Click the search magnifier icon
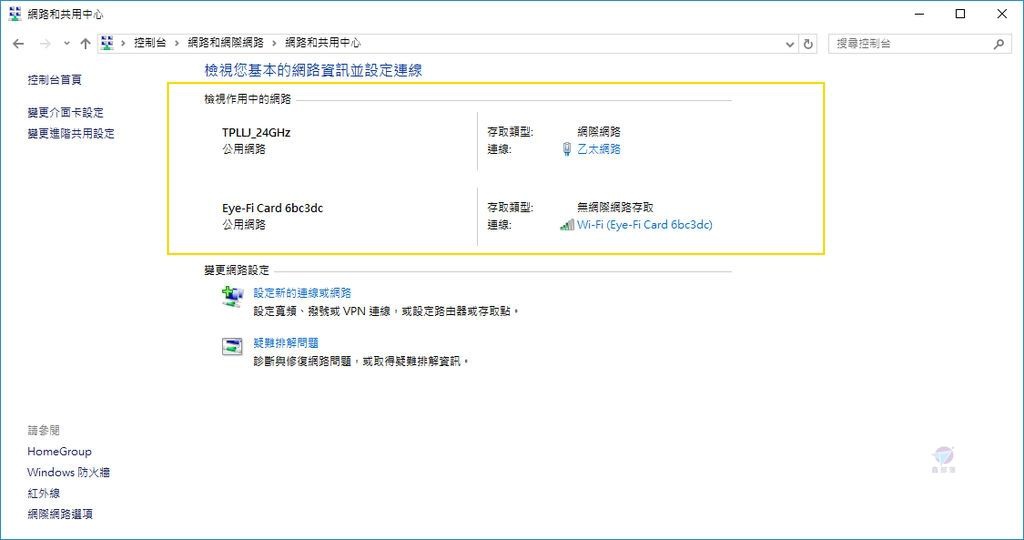 coord(999,44)
